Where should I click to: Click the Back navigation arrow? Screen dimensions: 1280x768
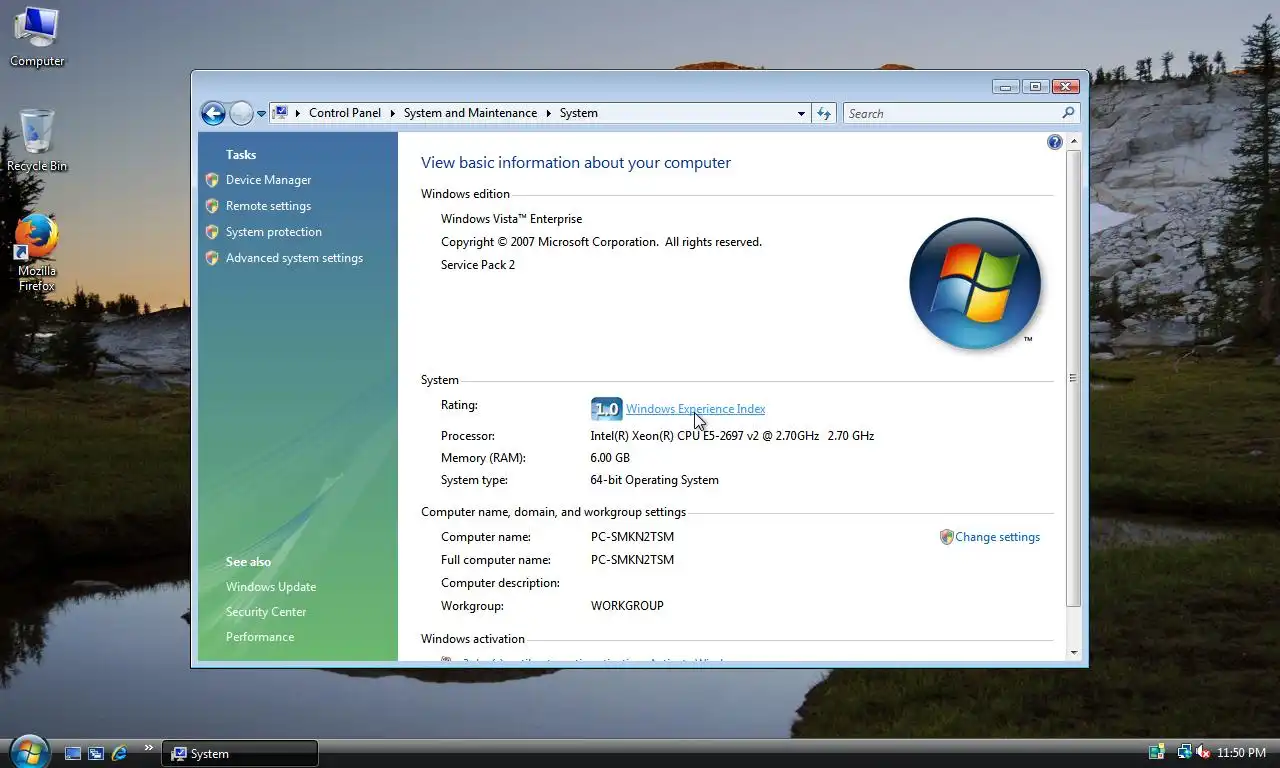[x=212, y=113]
